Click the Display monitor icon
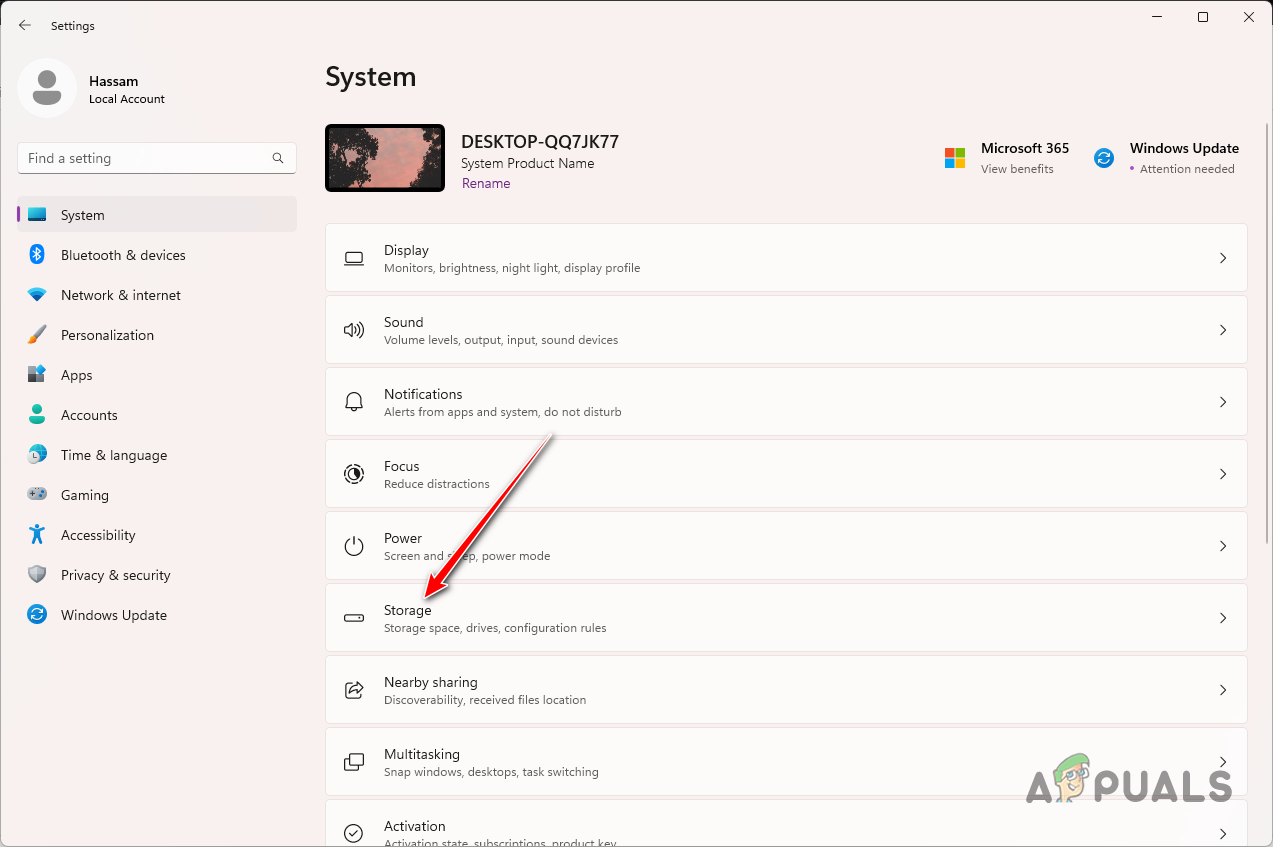The width and height of the screenshot is (1273, 847). [x=354, y=258]
